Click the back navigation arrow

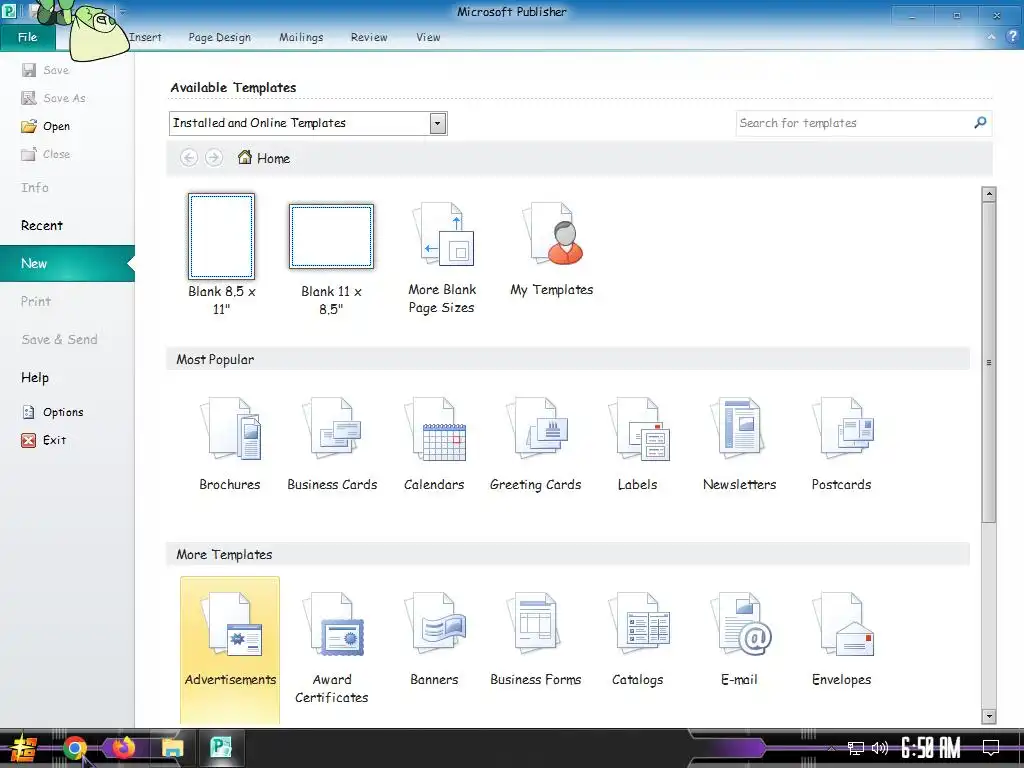(189, 158)
